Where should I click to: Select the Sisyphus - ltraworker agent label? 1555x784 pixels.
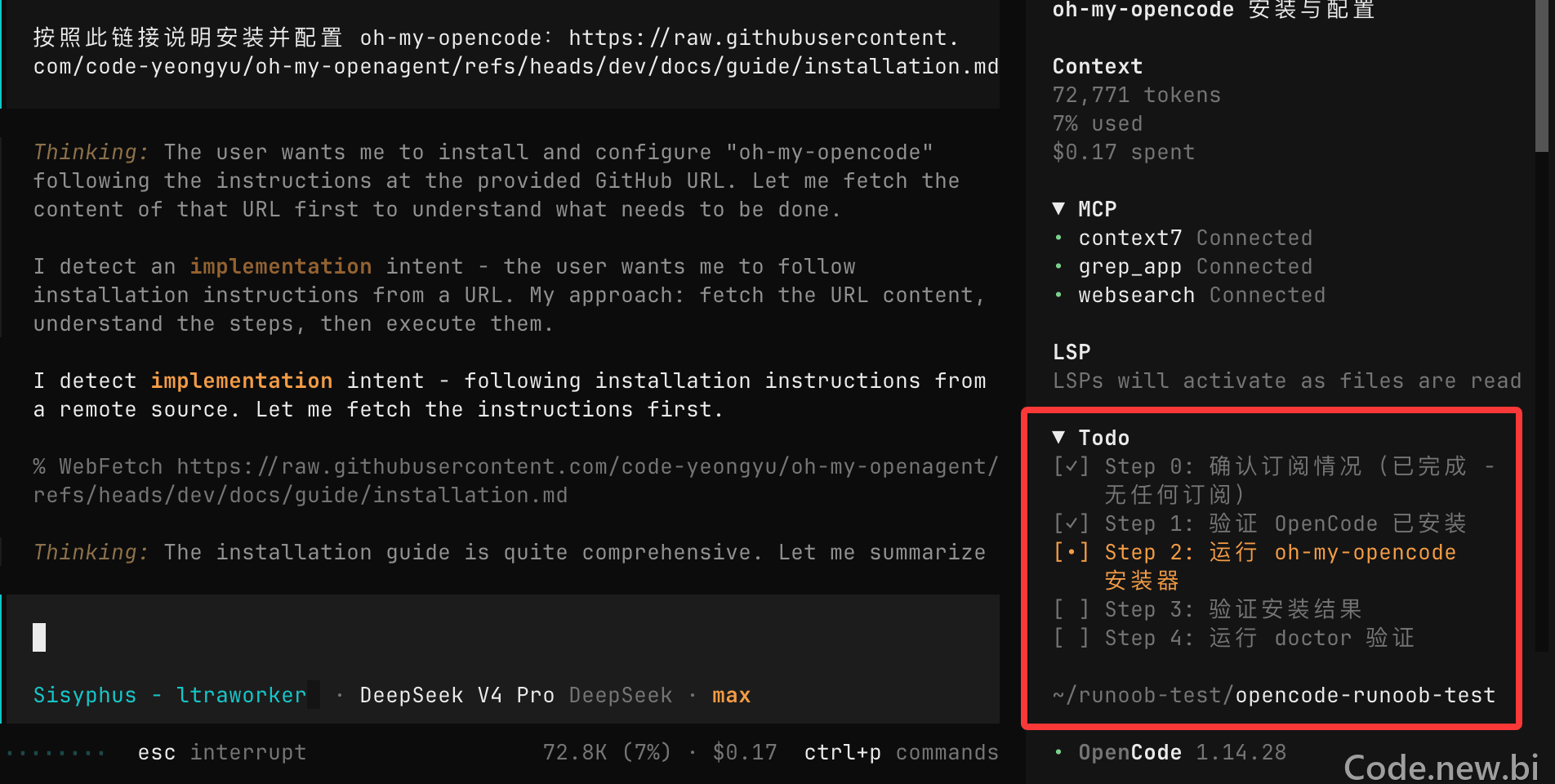(170, 695)
